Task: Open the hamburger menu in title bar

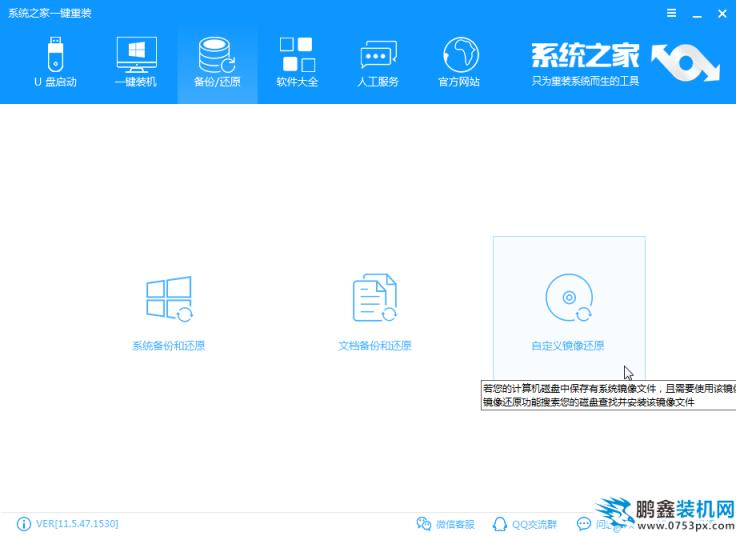Action: [x=672, y=13]
